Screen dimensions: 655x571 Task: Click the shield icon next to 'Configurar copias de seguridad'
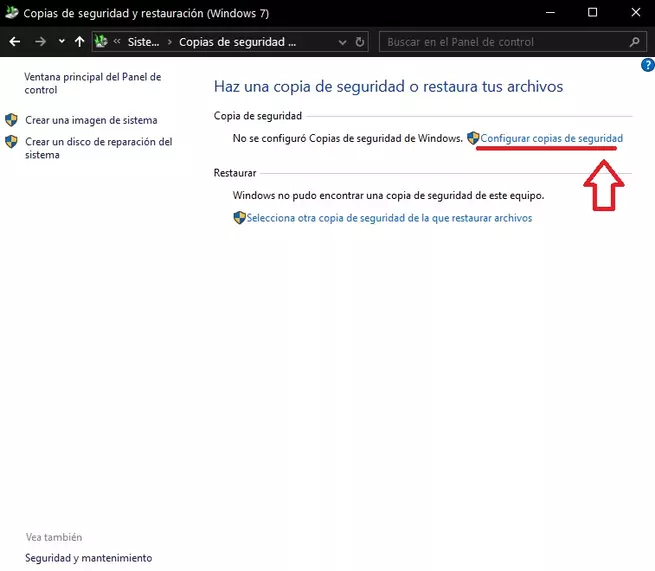(x=473, y=138)
